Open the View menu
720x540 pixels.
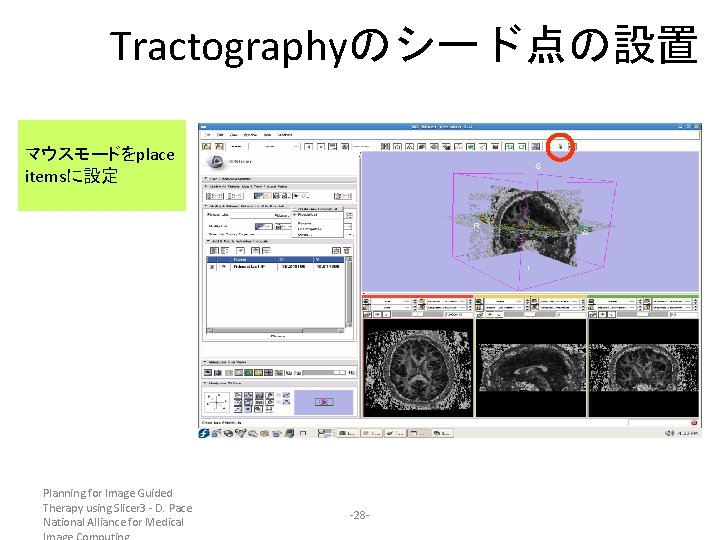click(x=233, y=135)
